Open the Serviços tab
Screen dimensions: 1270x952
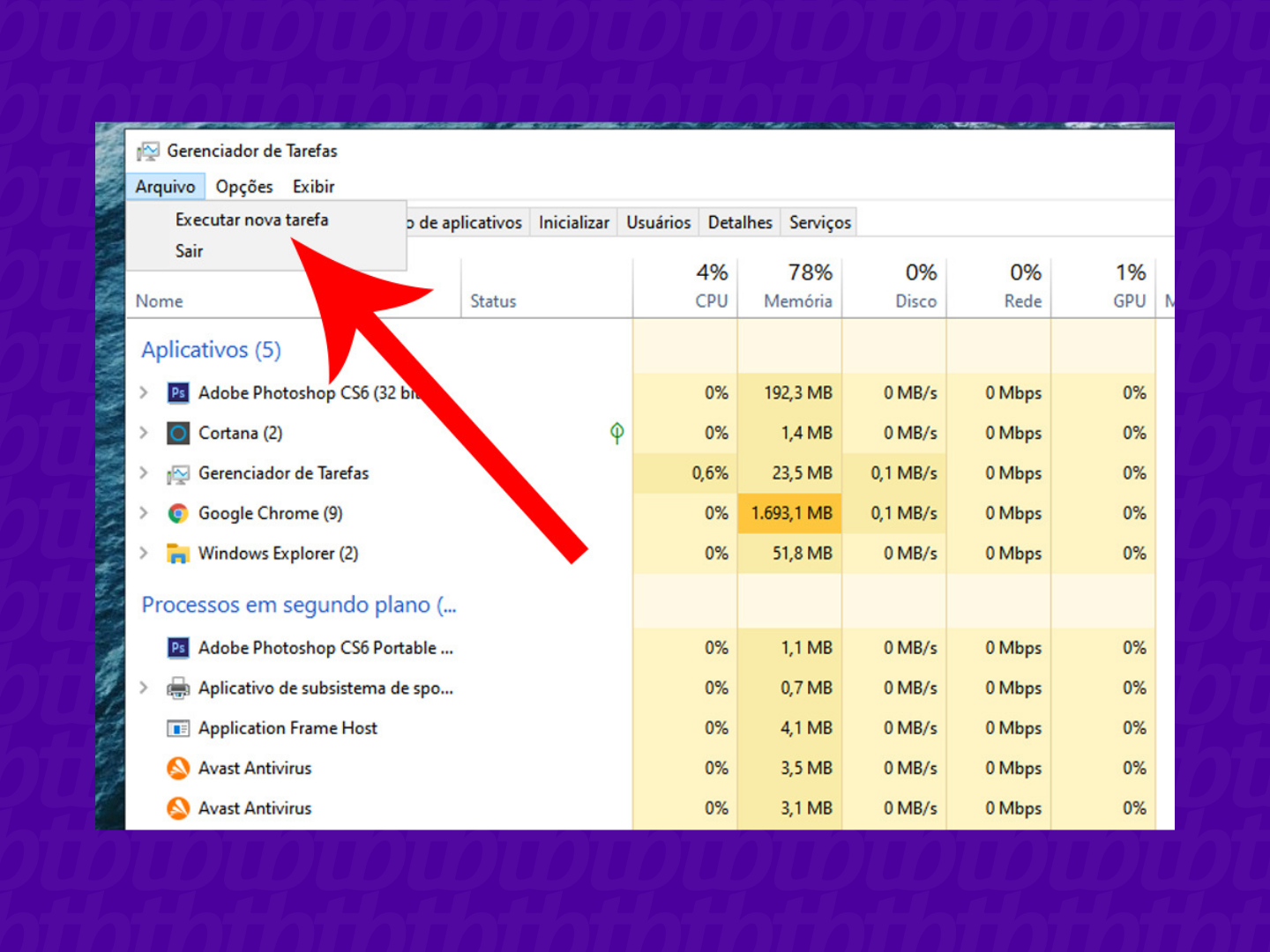(820, 222)
